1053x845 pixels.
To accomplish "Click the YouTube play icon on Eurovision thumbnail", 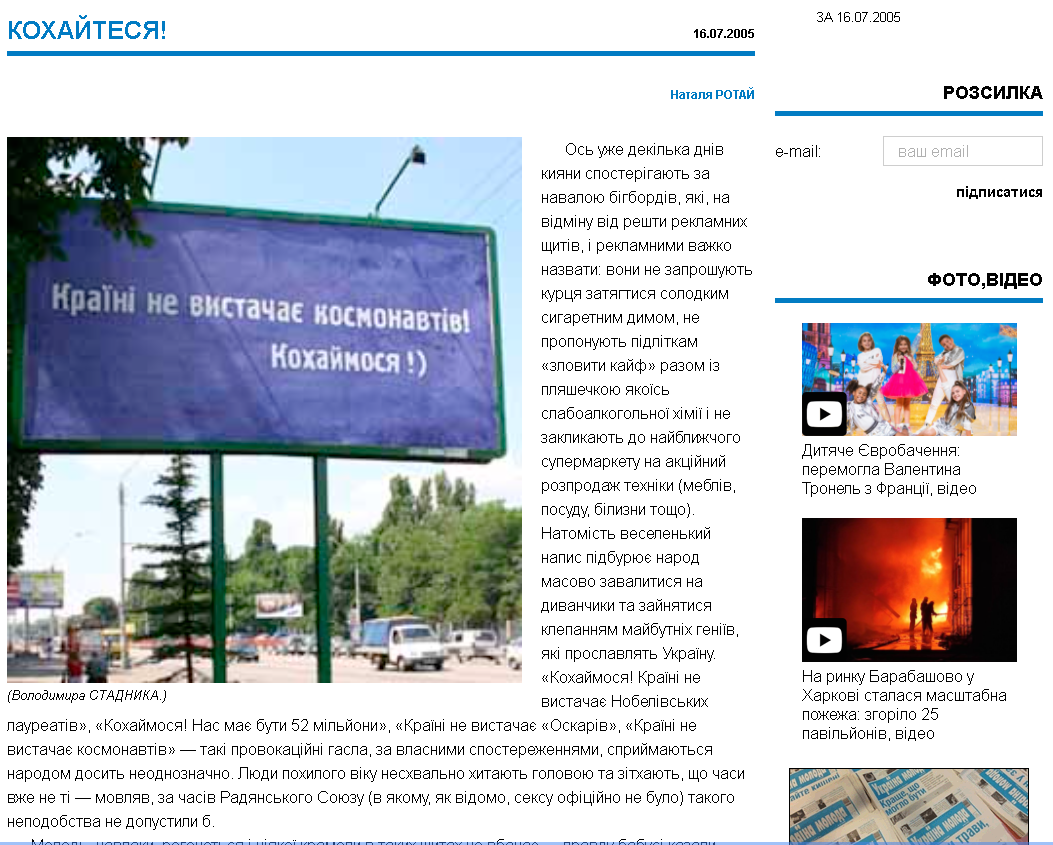I will click(824, 414).
